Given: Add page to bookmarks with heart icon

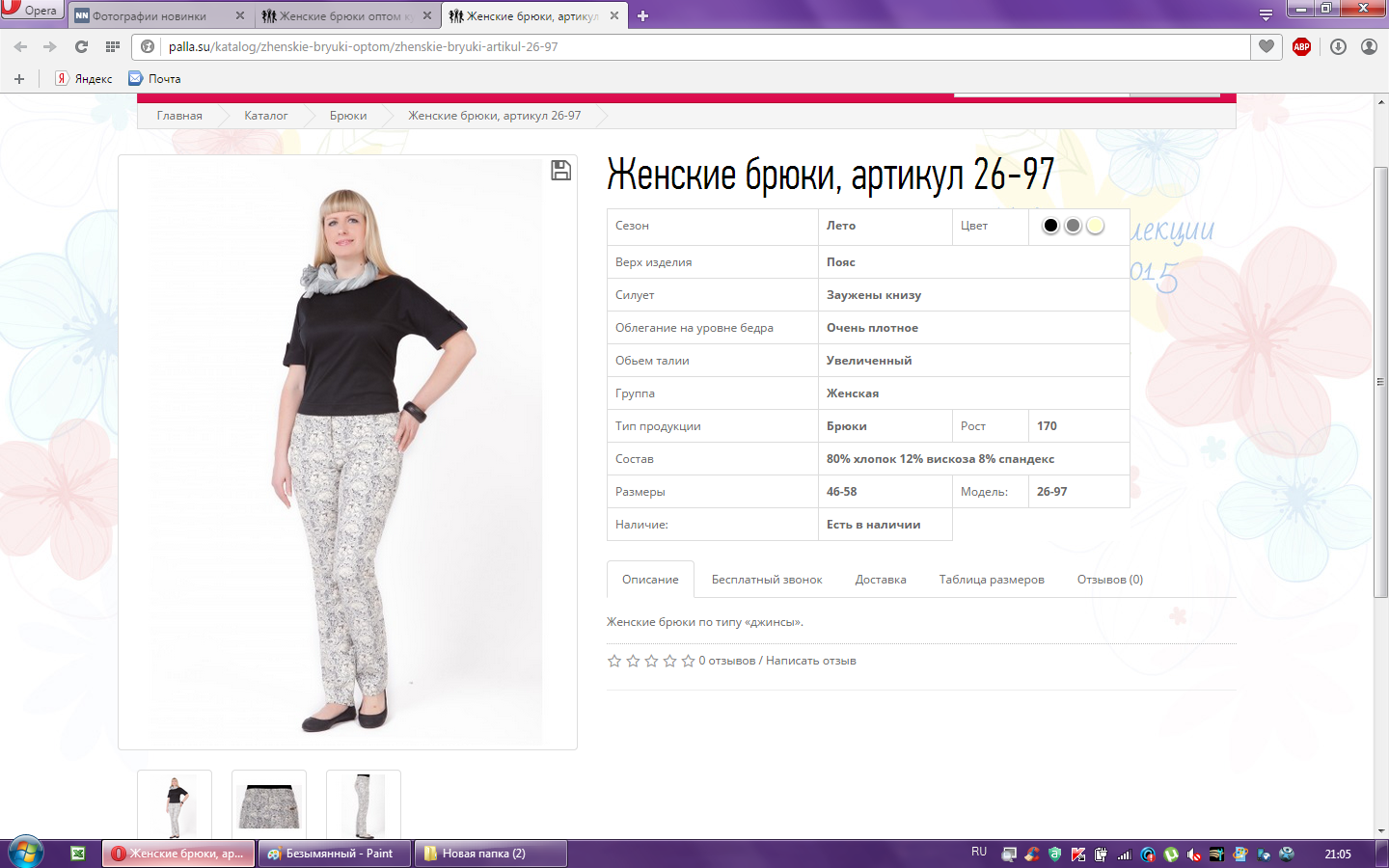Looking at the screenshot, I should (1266, 46).
